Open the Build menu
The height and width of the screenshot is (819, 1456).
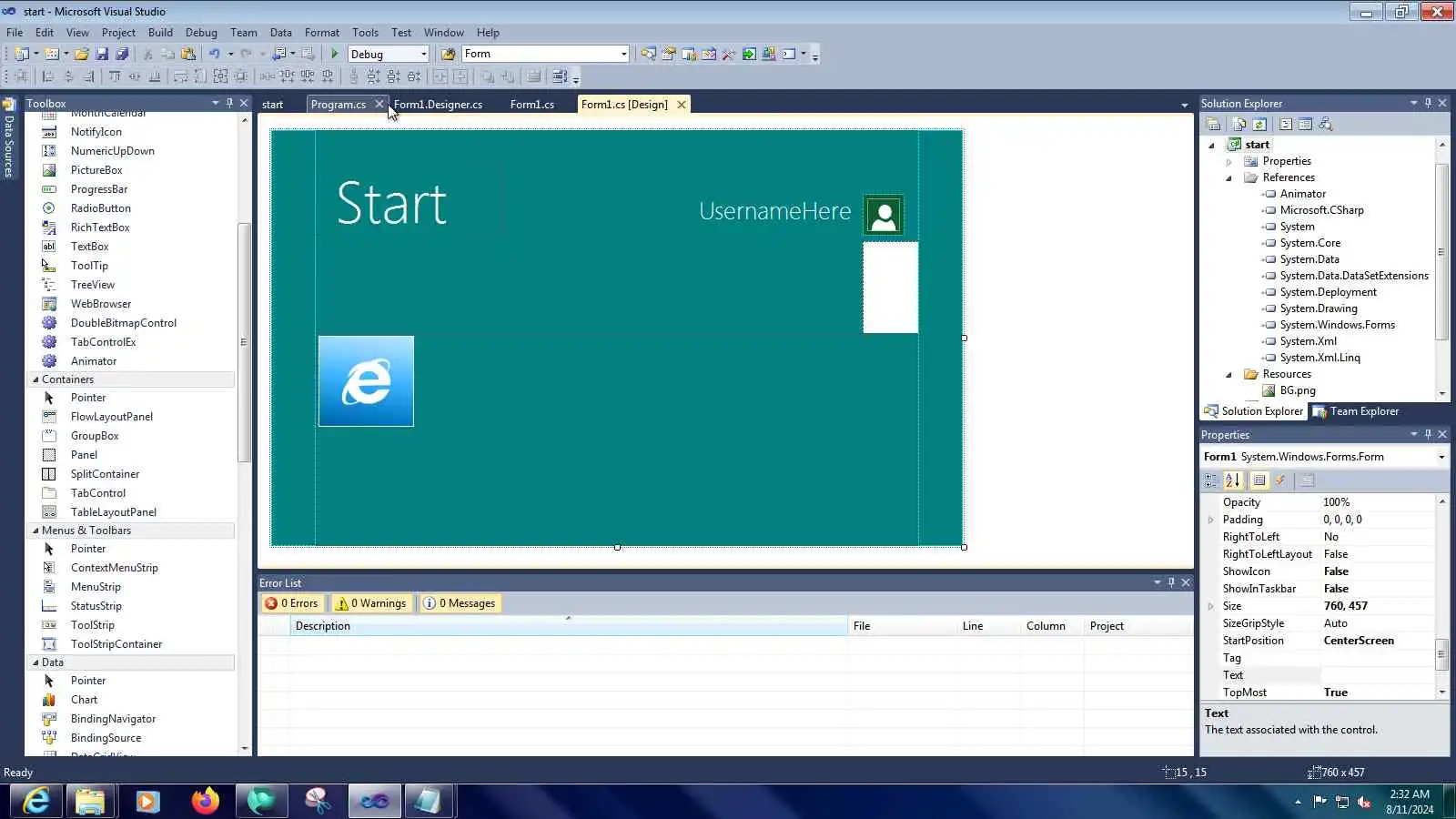(x=160, y=33)
